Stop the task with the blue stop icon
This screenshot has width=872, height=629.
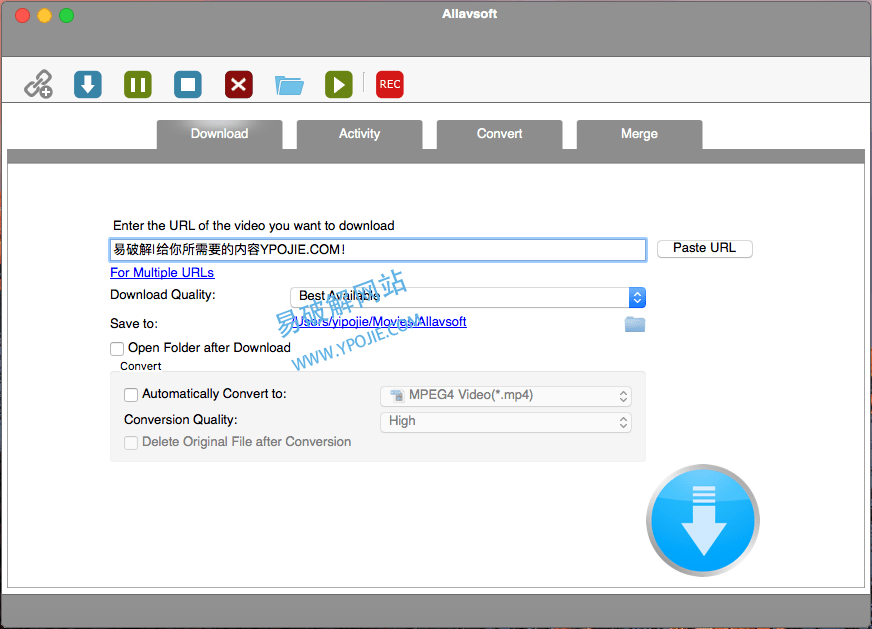(188, 85)
